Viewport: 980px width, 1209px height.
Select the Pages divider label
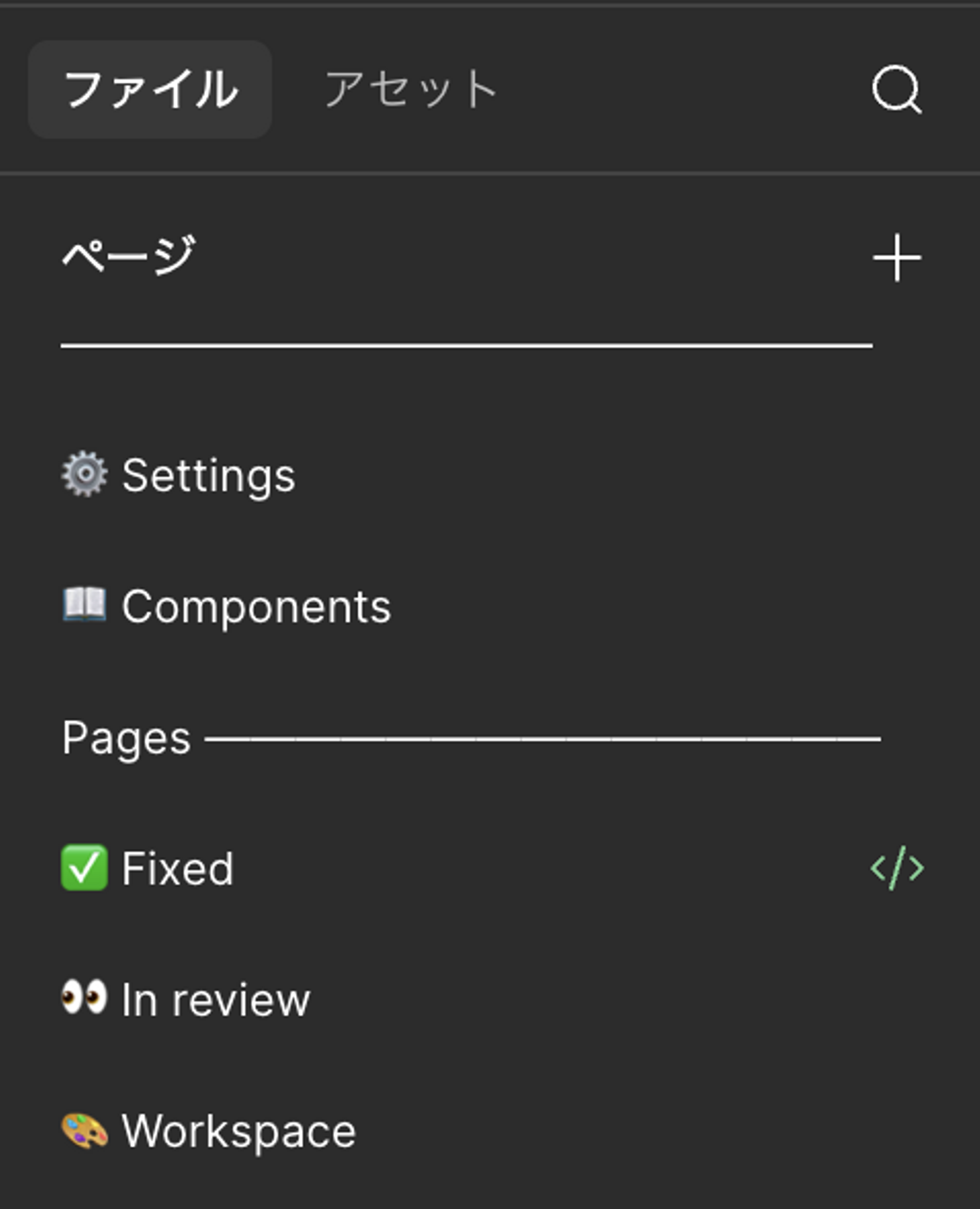point(126,738)
